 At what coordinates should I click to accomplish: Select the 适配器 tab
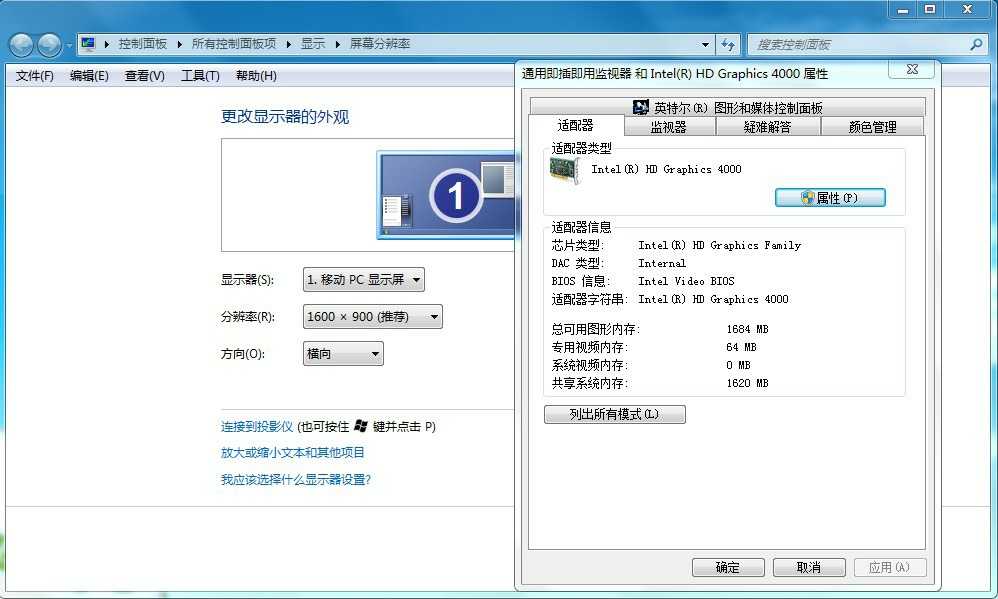(575, 125)
